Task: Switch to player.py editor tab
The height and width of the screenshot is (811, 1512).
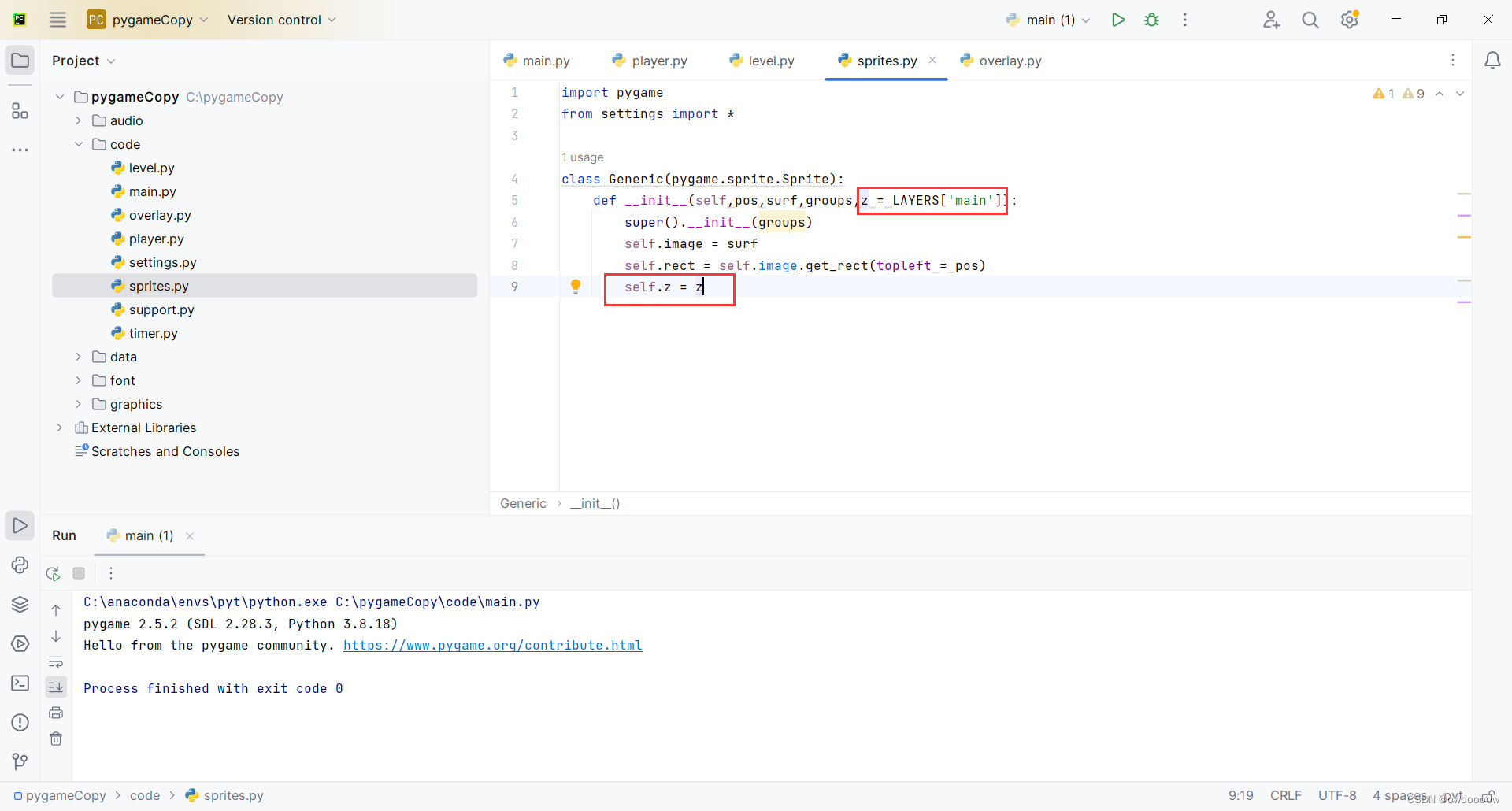Action: pyautogui.click(x=650, y=61)
